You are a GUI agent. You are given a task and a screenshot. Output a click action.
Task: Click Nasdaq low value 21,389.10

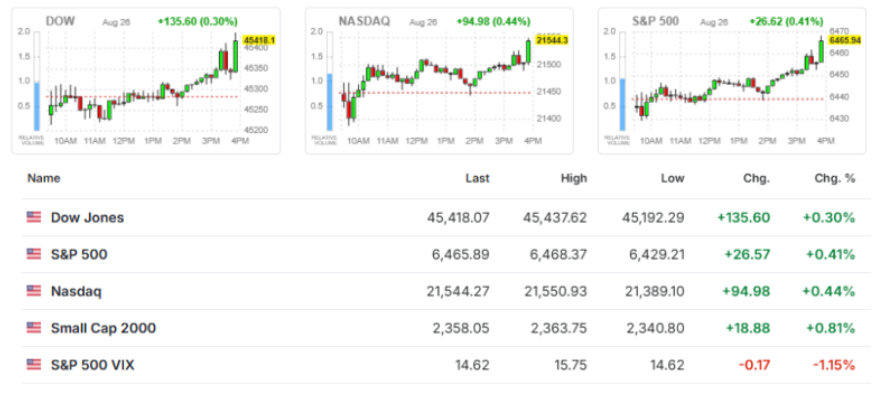[x=653, y=292]
